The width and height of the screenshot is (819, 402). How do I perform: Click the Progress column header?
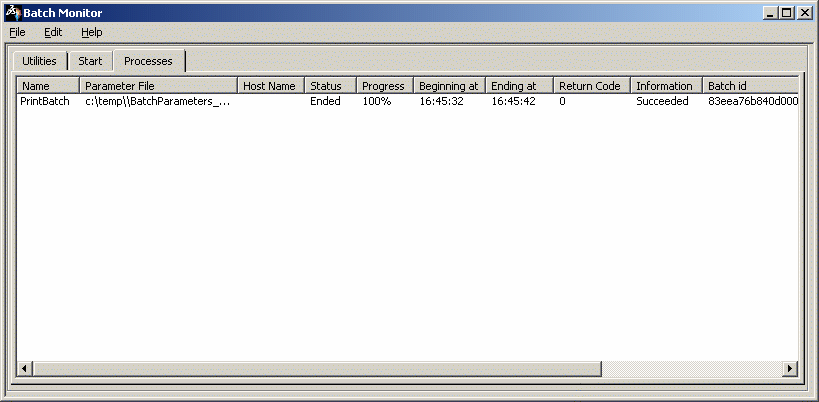coord(384,86)
